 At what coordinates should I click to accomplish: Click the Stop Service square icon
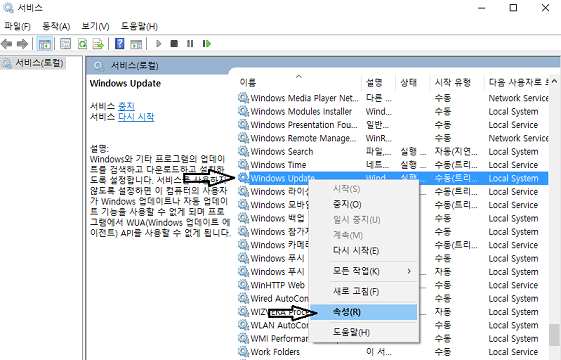(174, 44)
